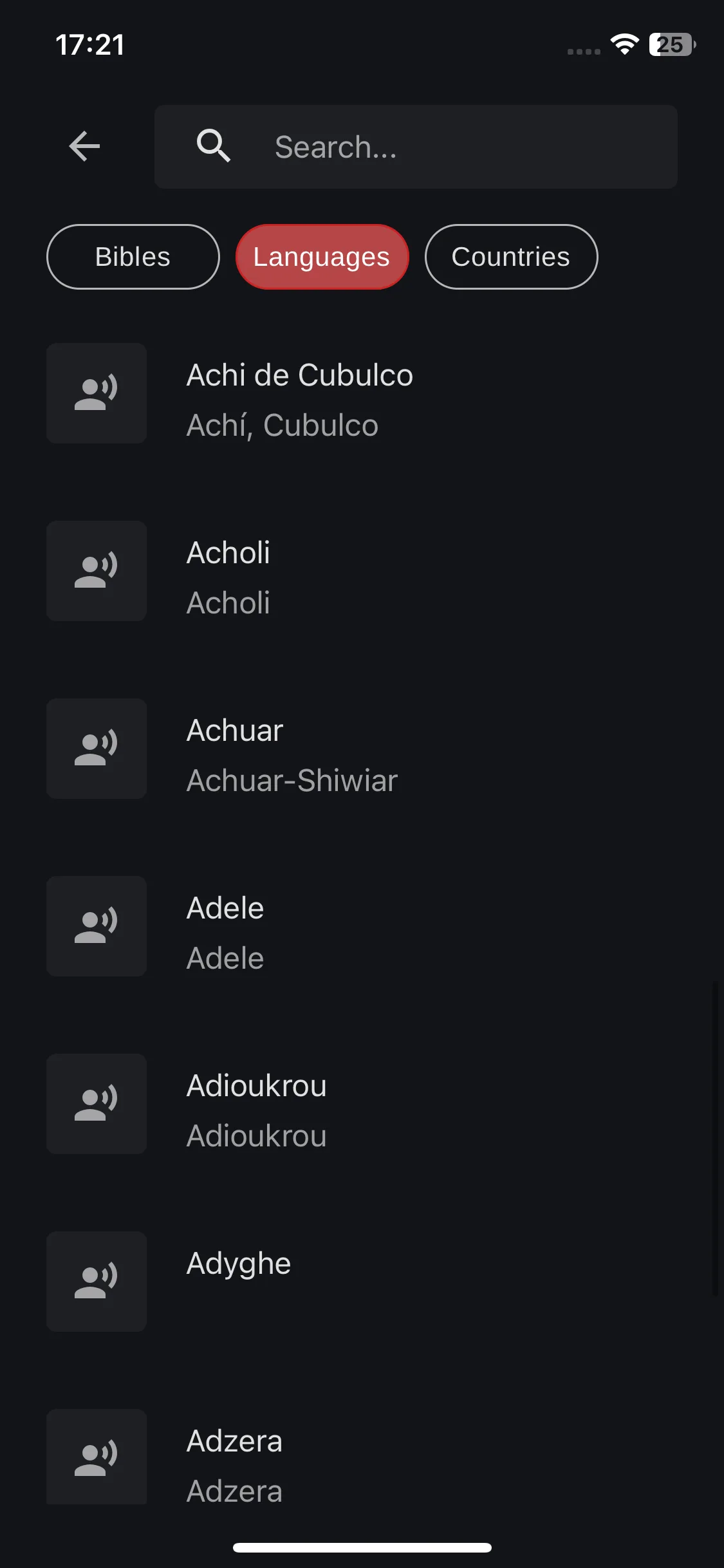Select the Languages filter tab

322,257
